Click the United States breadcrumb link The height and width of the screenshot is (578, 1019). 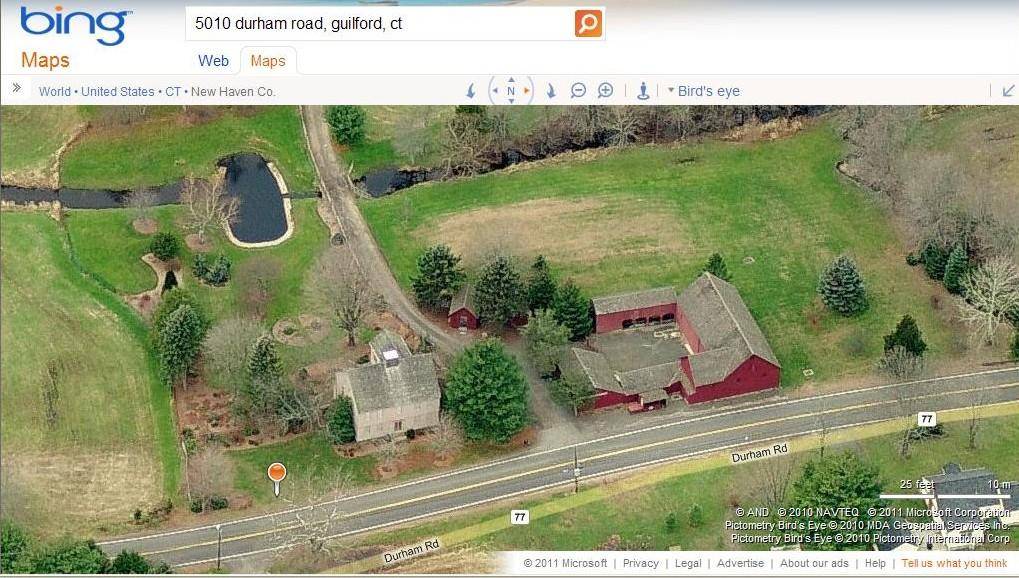tap(118, 92)
